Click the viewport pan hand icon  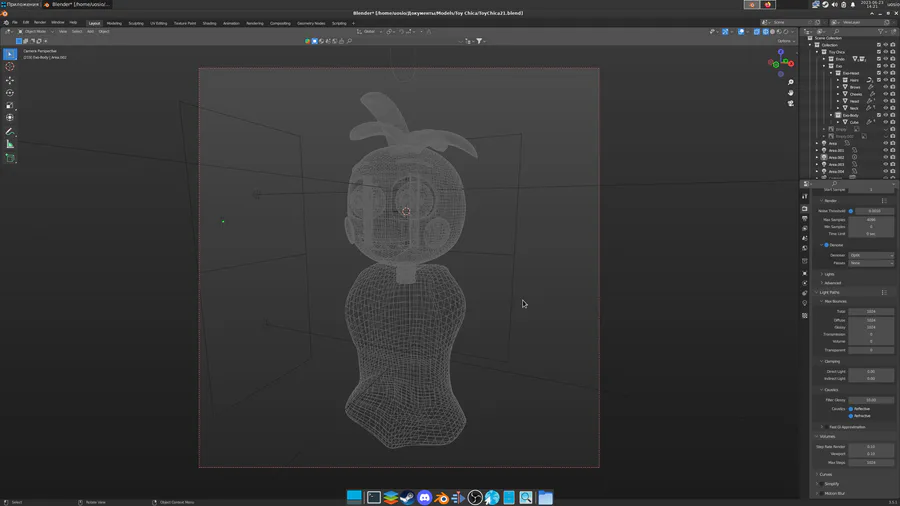click(790, 93)
